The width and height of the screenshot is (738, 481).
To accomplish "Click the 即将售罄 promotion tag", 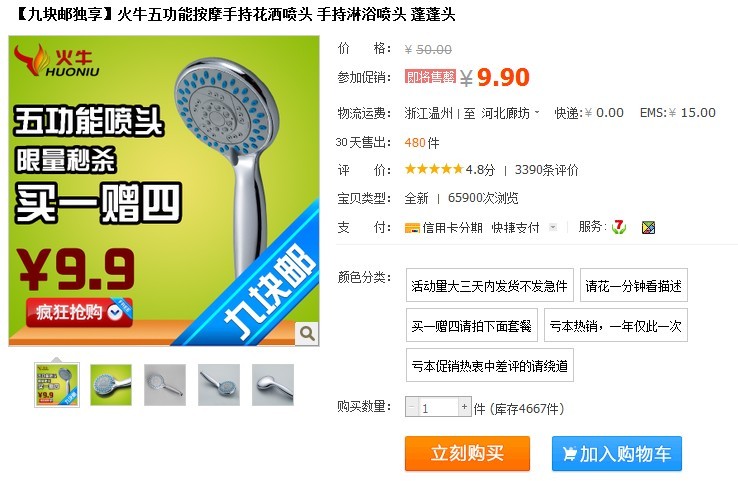I will point(430,77).
